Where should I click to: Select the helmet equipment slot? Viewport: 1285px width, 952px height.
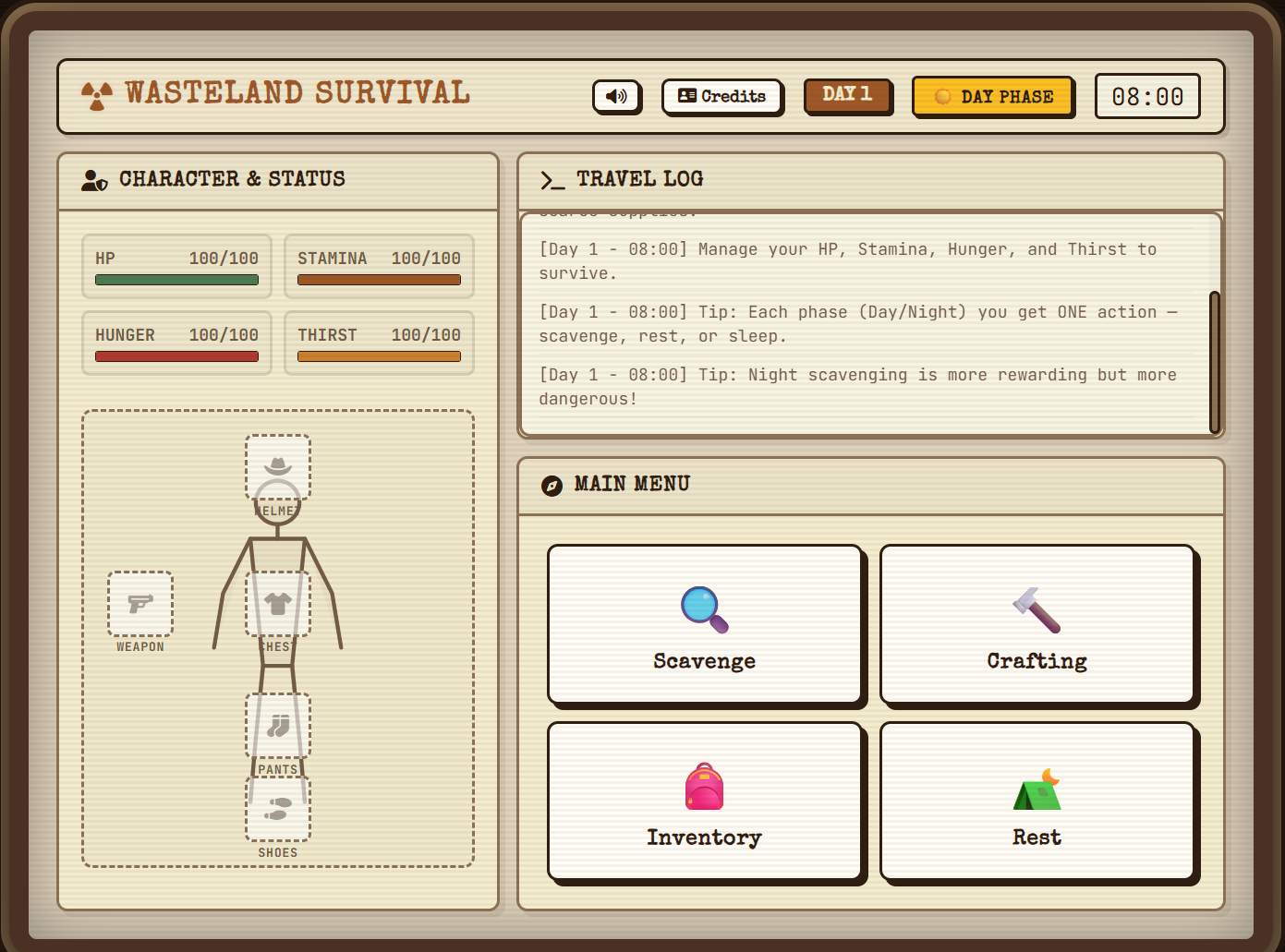[278, 466]
